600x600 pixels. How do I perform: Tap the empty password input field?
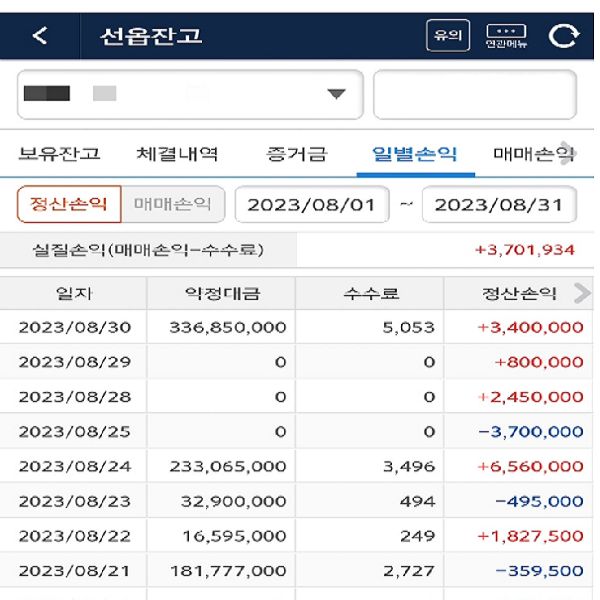tap(475, 95)
